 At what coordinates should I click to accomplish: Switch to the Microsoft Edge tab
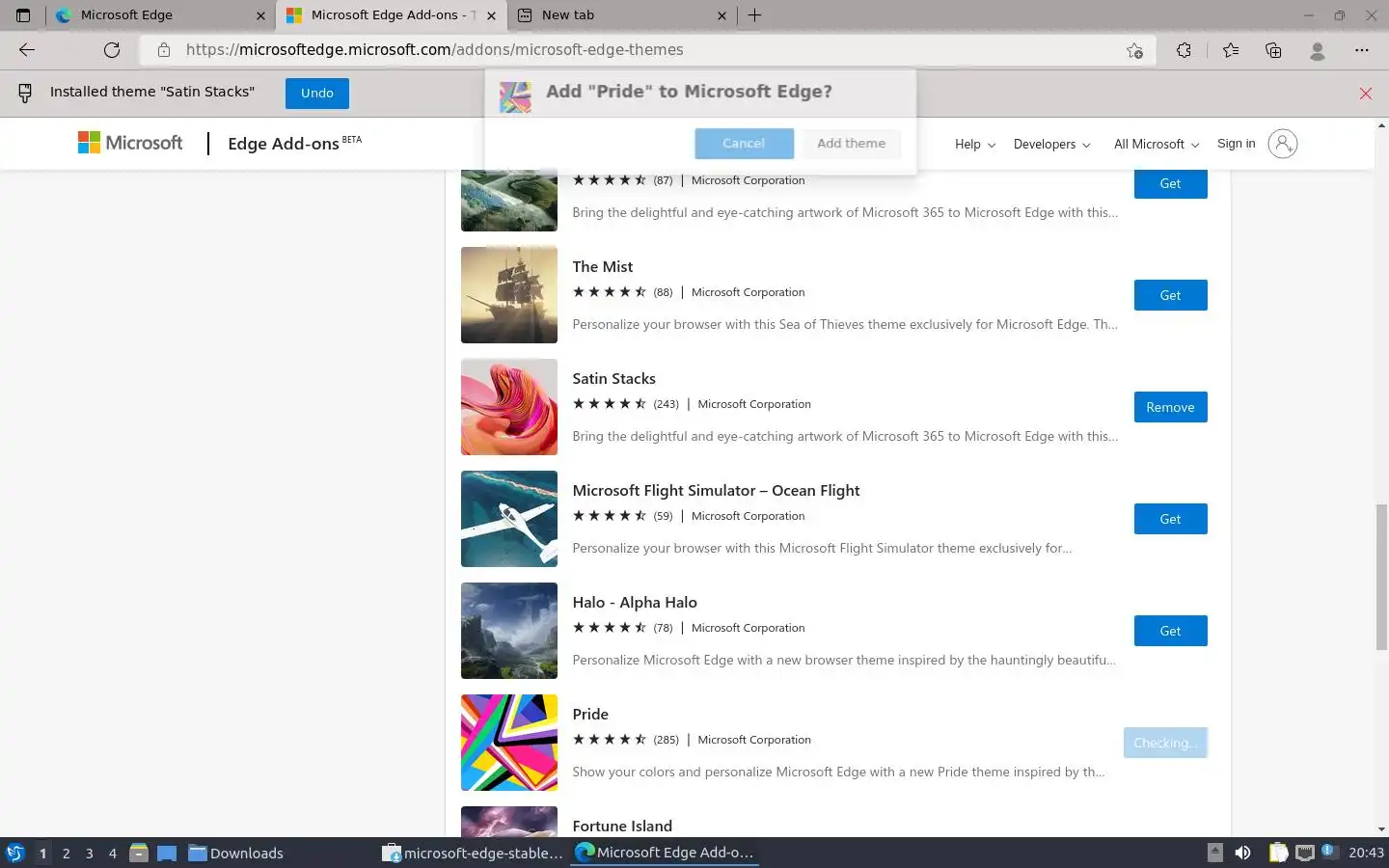click(x=161, y=15)
